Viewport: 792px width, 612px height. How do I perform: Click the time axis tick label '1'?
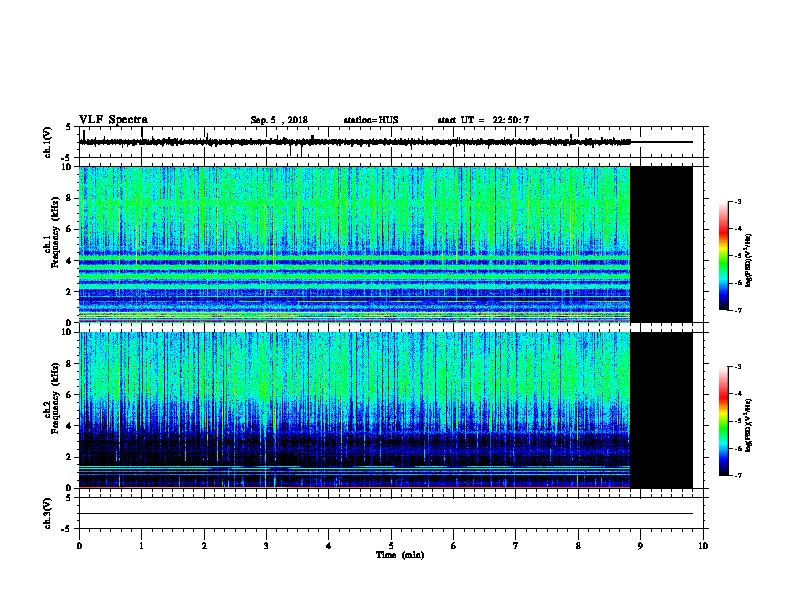pyautogui.click(x=141, y=546)
